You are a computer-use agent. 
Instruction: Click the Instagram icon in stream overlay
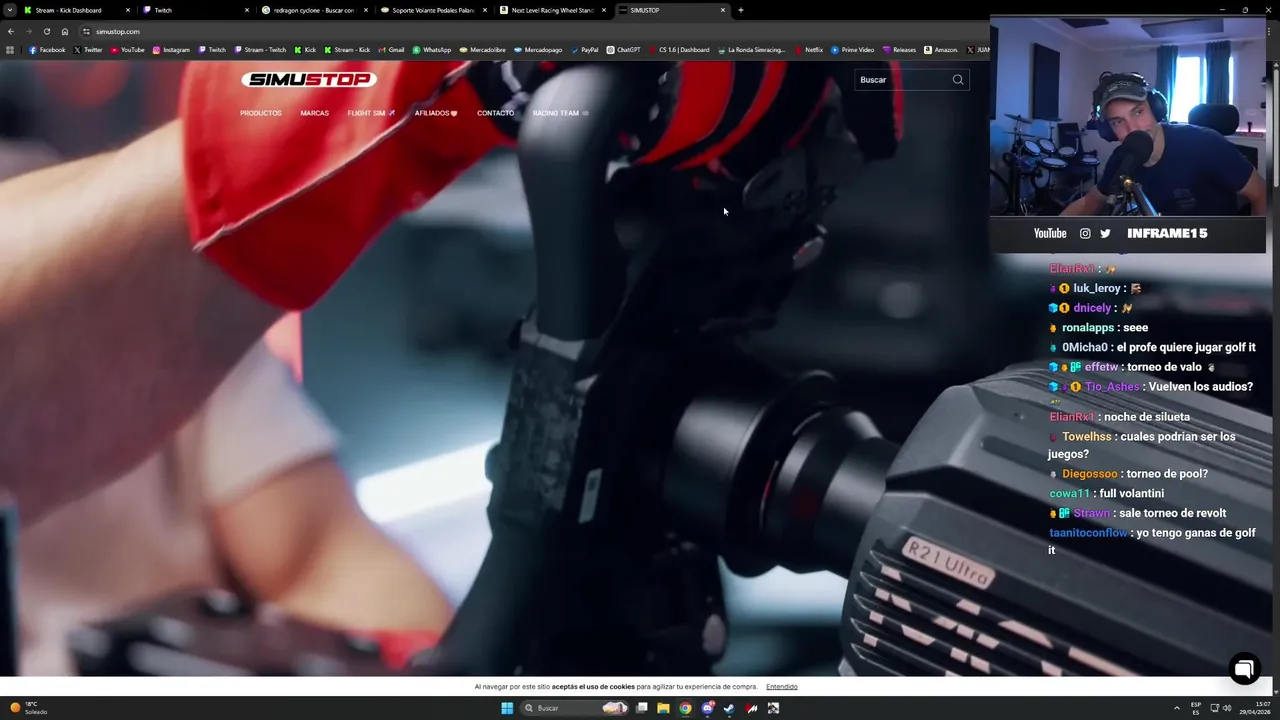(1085, 233)
